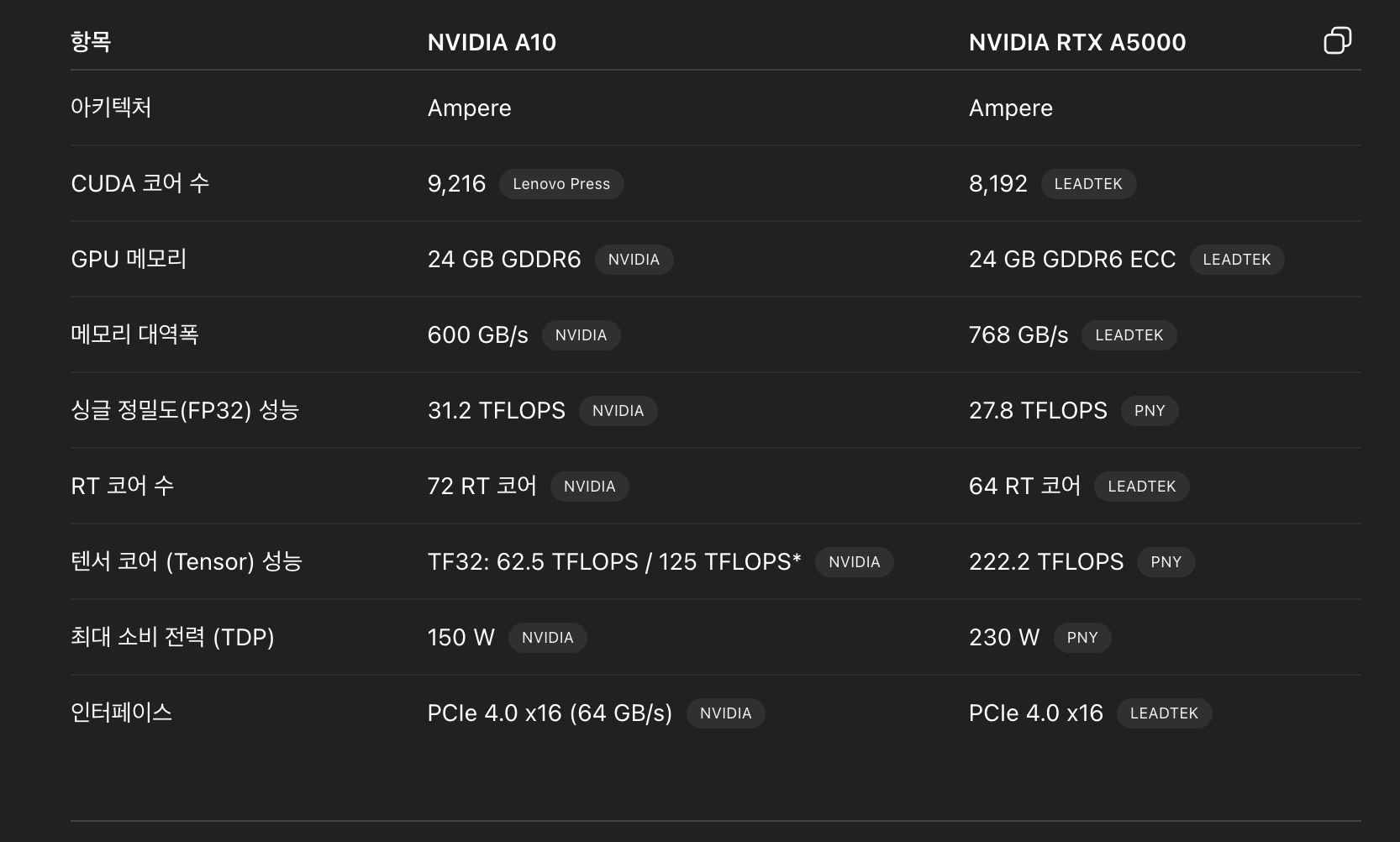Click the 9,216 CUDA cores value
The image size is (1400, 842).
[456, 184]
